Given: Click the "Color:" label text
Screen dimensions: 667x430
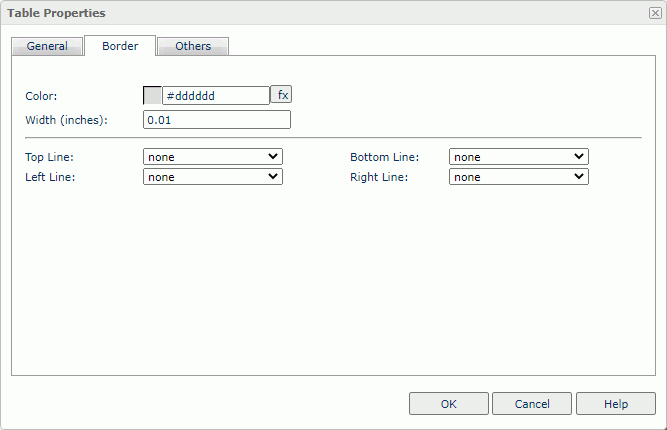Looking at the screenshot, I should 42,96.
